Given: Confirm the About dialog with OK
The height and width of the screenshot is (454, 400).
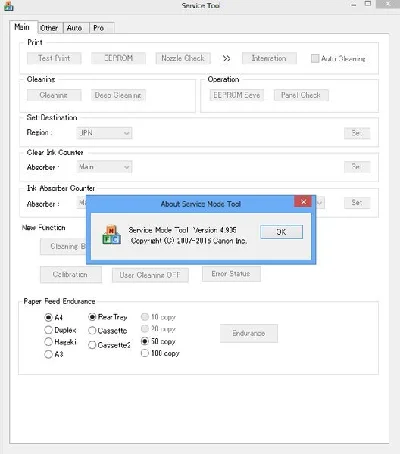Looking at the screenshot, I should click(x=281, y=232).
